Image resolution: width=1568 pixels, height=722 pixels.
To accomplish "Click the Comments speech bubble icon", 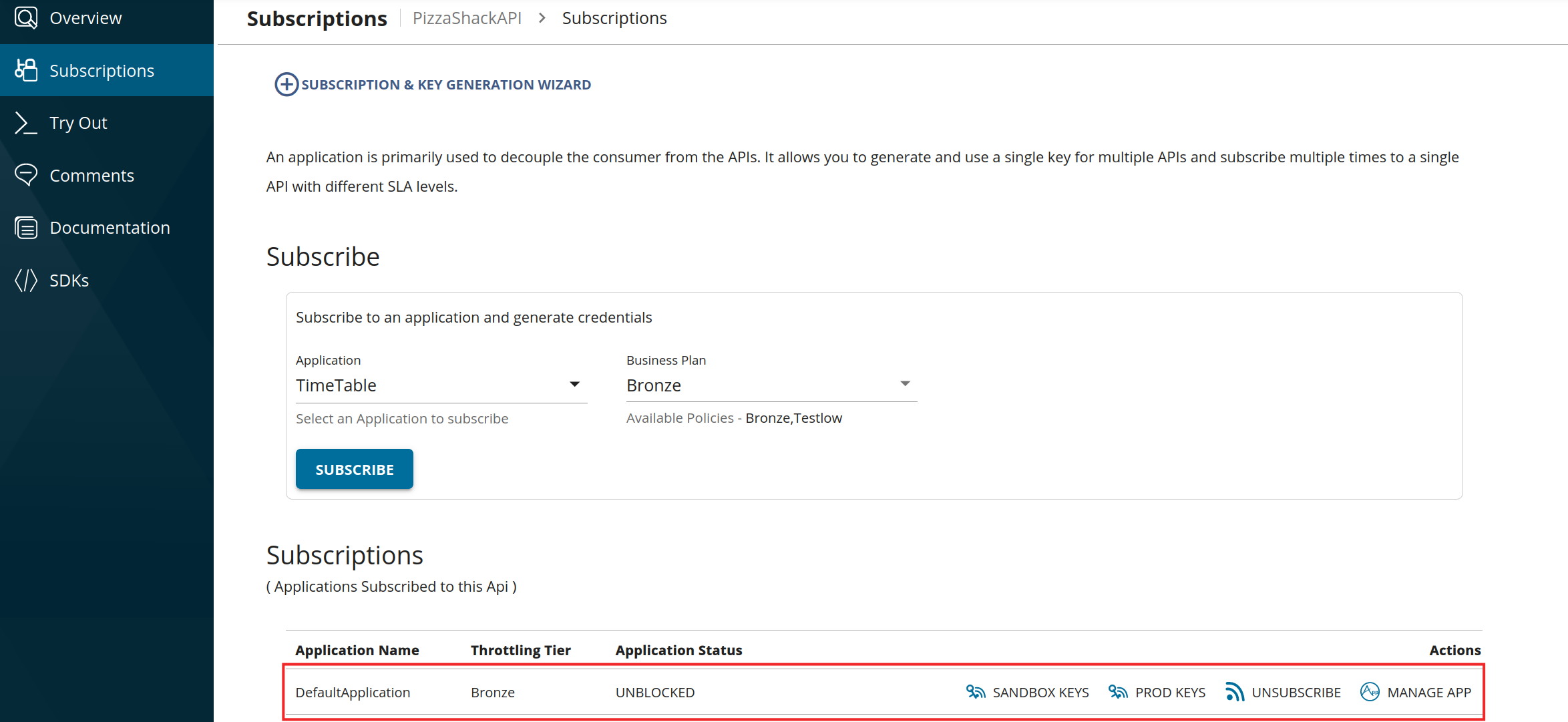I will 26,175.
